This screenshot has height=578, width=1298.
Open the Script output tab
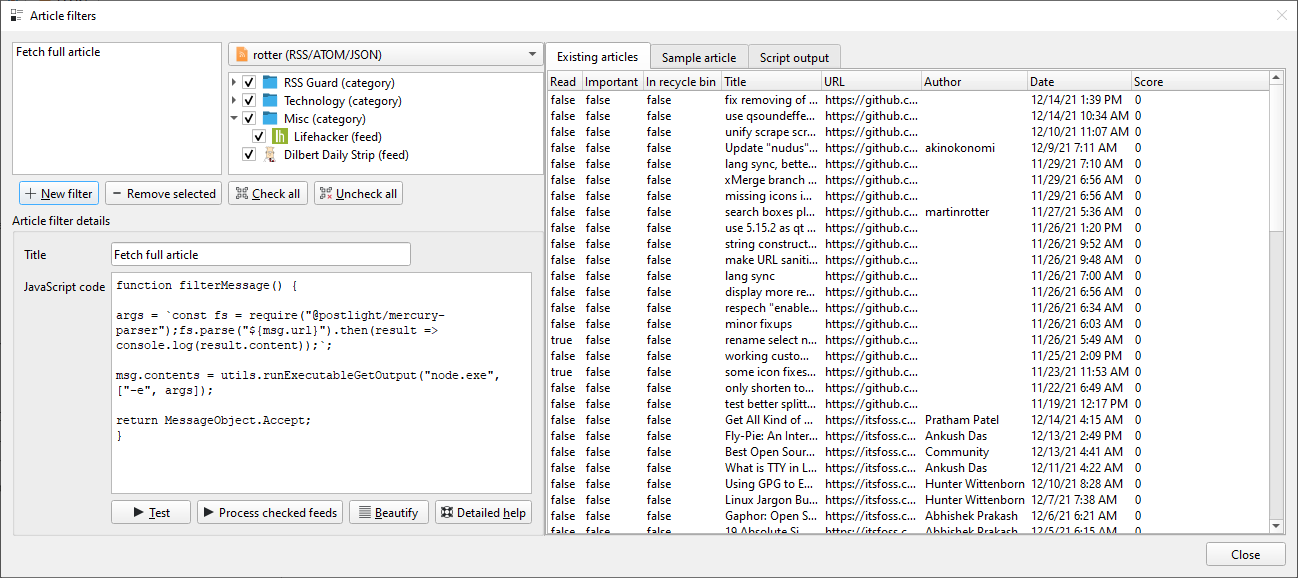click(795, 58)
